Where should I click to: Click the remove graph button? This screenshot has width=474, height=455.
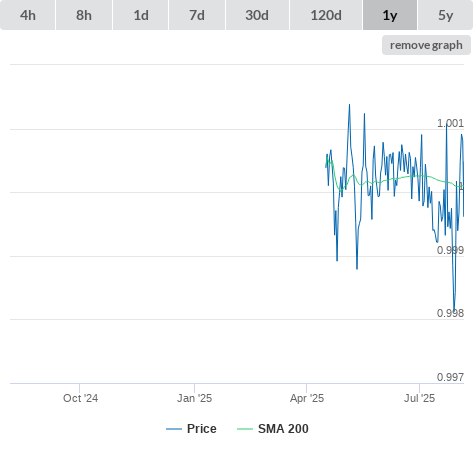click(x=426, y=45)
